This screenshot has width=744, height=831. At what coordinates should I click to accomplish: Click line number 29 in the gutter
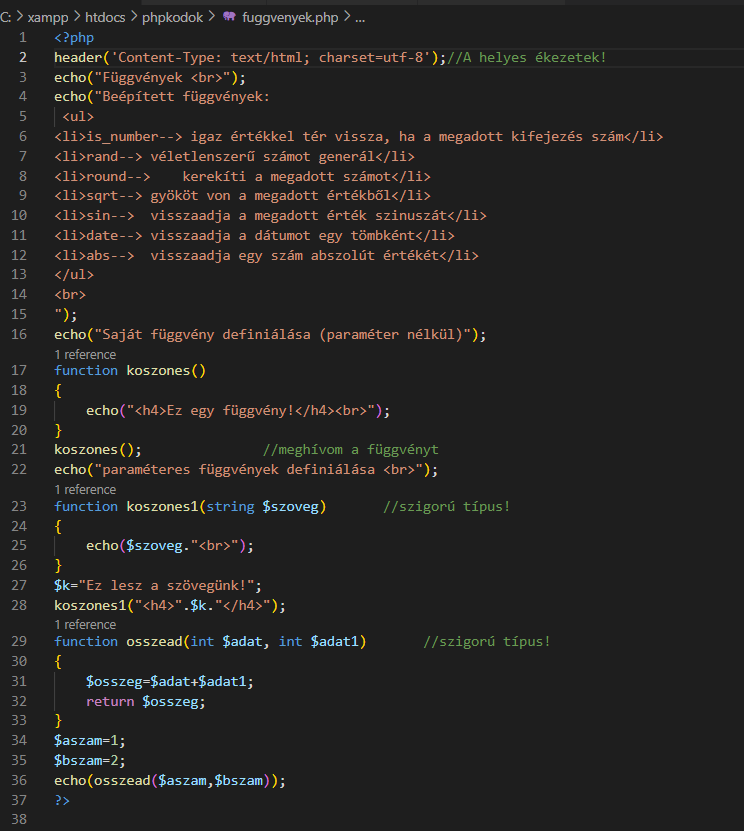click(x=22, y=641)
